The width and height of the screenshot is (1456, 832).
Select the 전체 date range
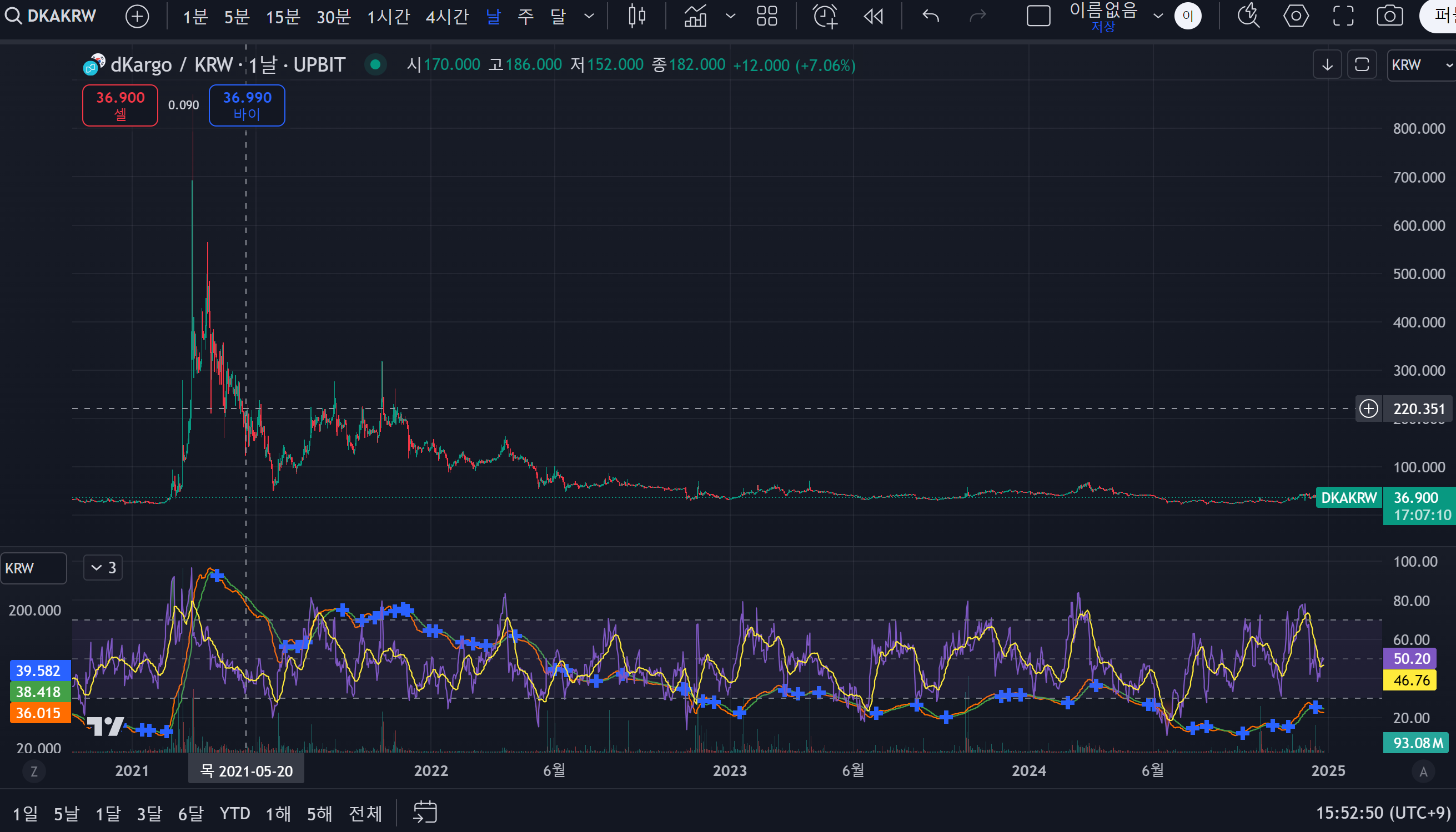[366, 813]
